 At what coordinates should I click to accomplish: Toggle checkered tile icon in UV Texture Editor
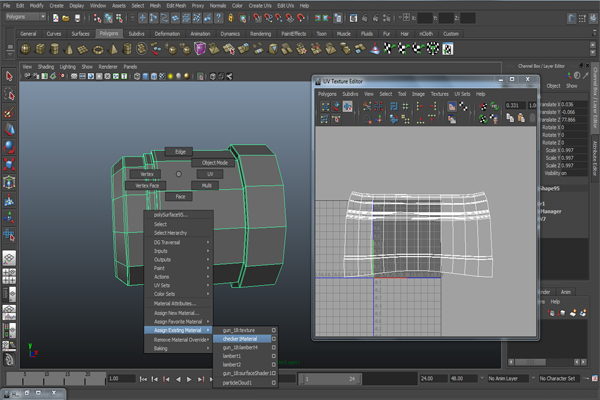point(463,106)
